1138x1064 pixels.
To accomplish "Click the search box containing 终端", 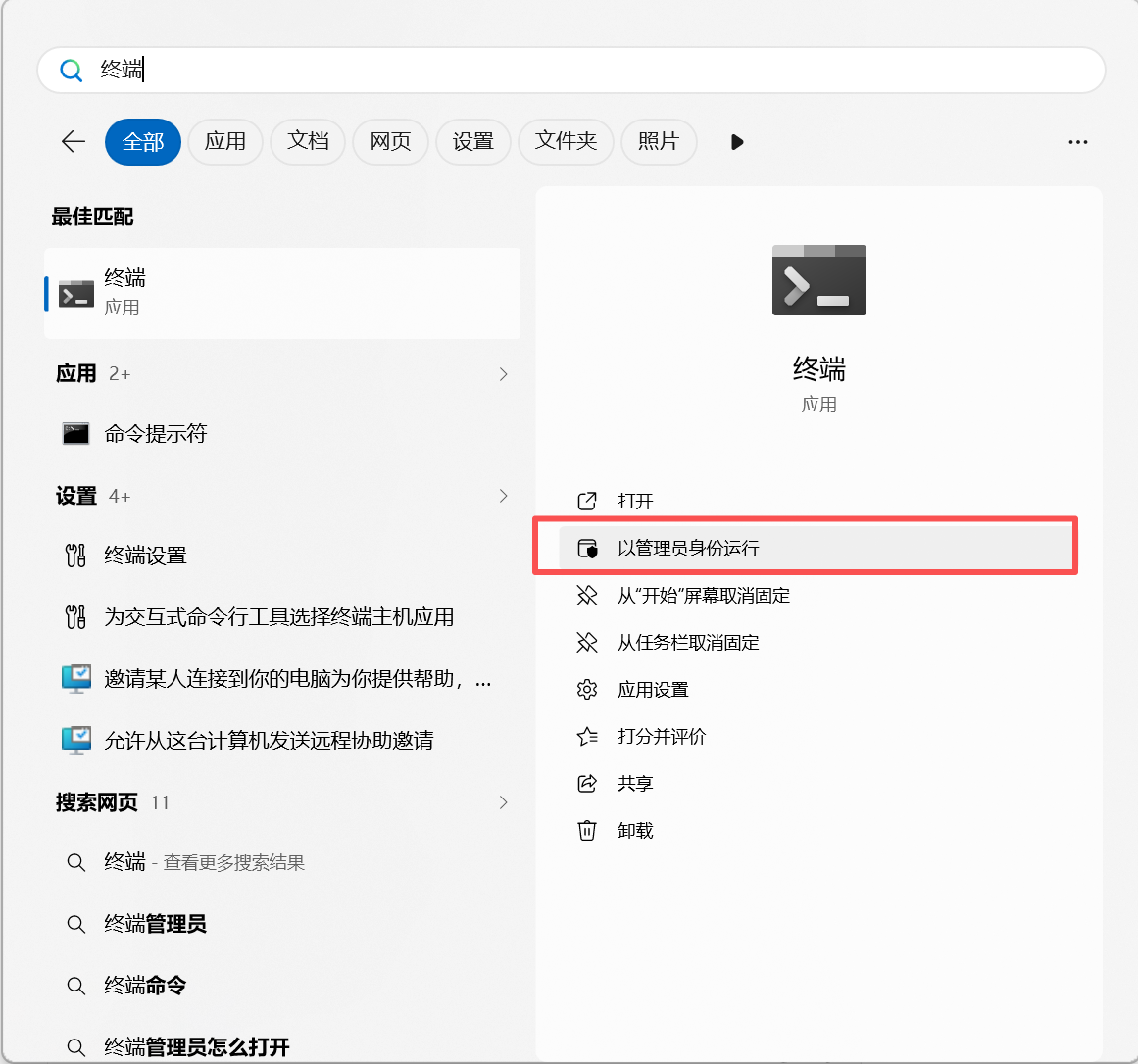I will pos(588,70).
